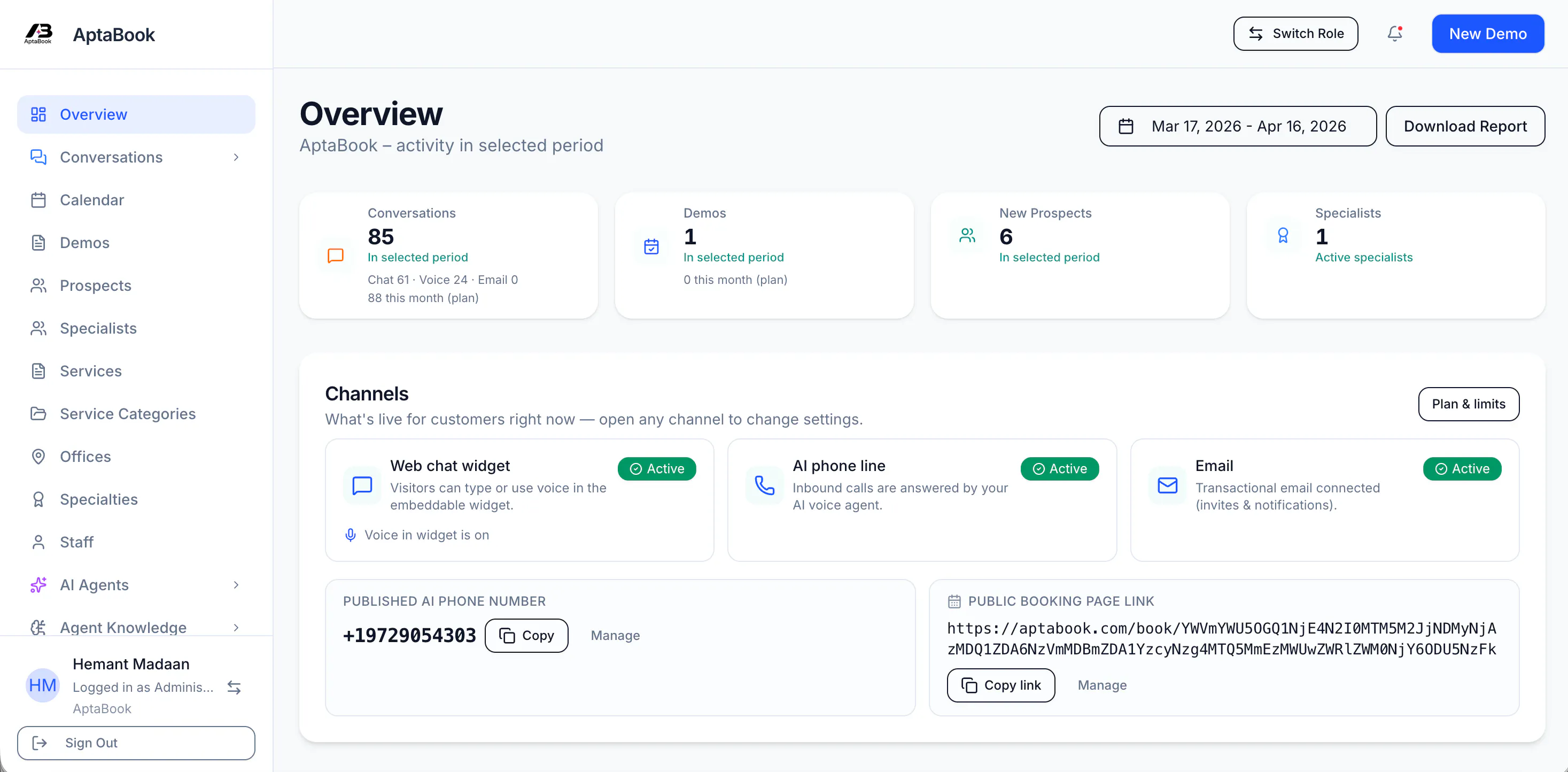Click the 'Voice in widget is on' text

(x=426, y=535)
